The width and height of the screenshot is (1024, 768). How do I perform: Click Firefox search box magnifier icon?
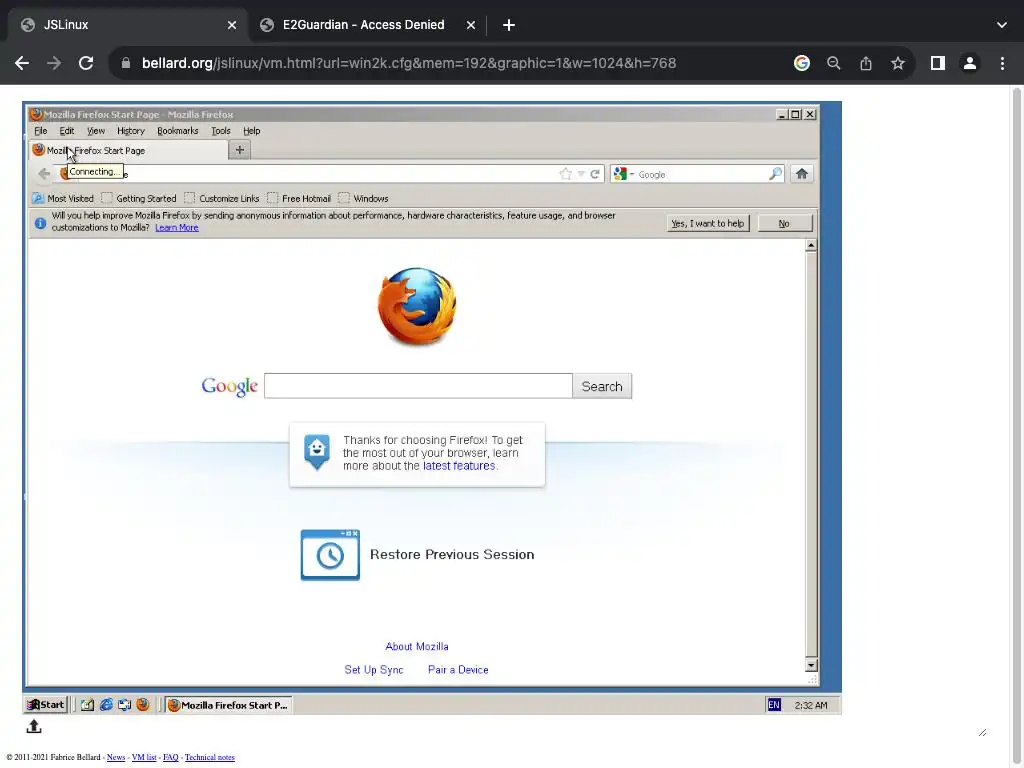pos(775,174)
